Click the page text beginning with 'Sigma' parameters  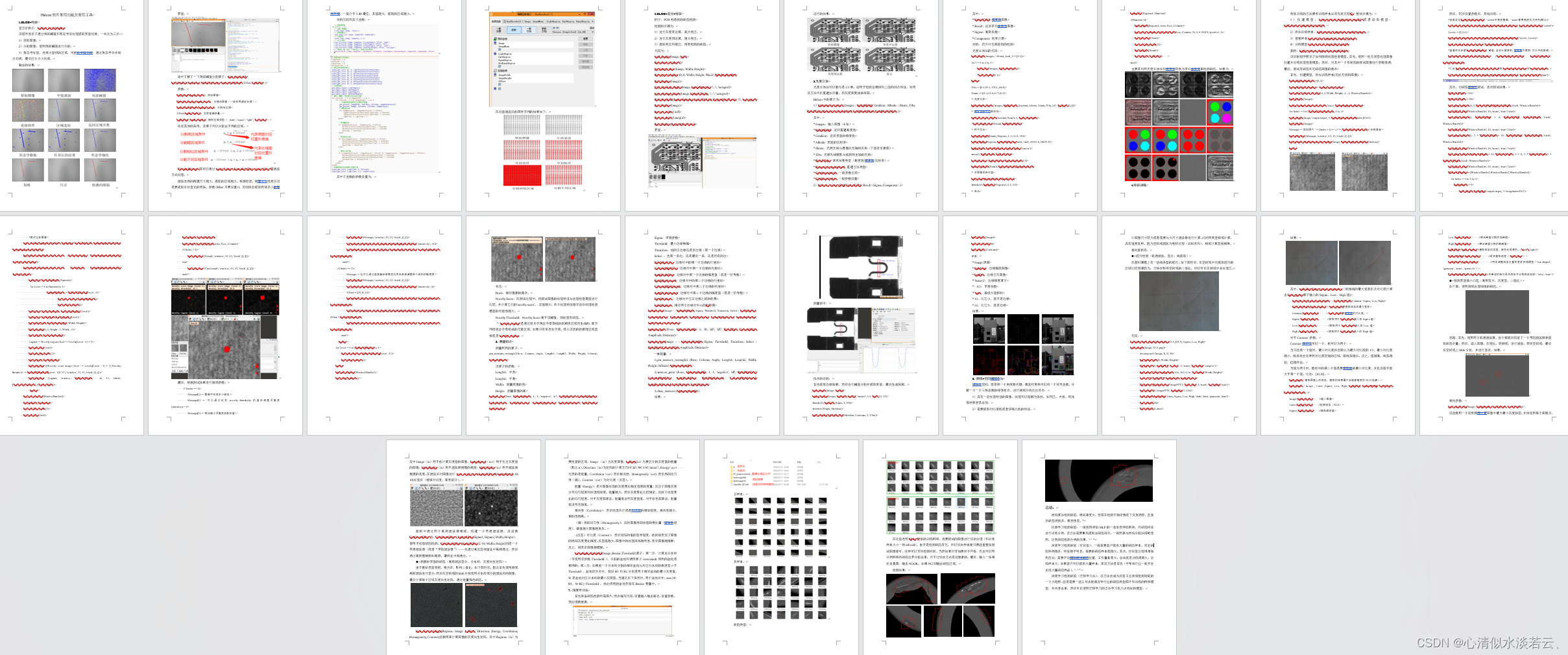click(702, 318)
